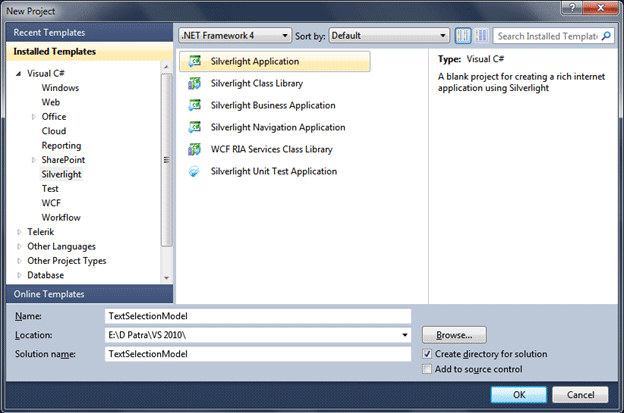Select the Silverlight category

tap(61, 174)
